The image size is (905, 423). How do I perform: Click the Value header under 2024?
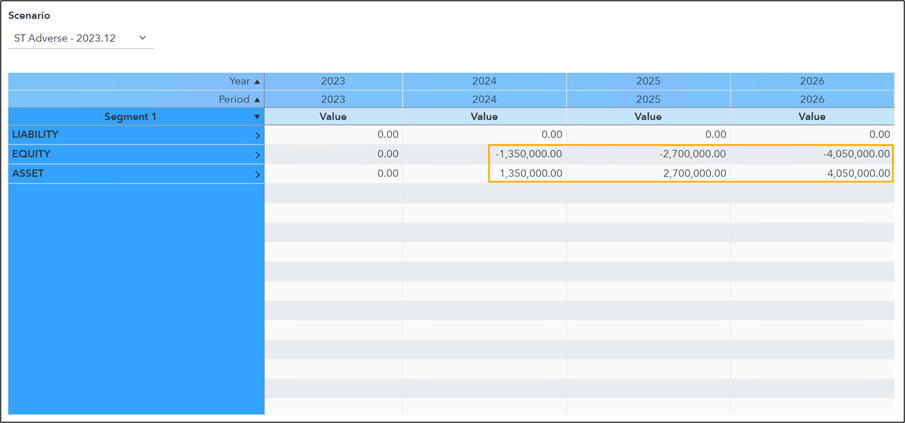click(484, 117)
